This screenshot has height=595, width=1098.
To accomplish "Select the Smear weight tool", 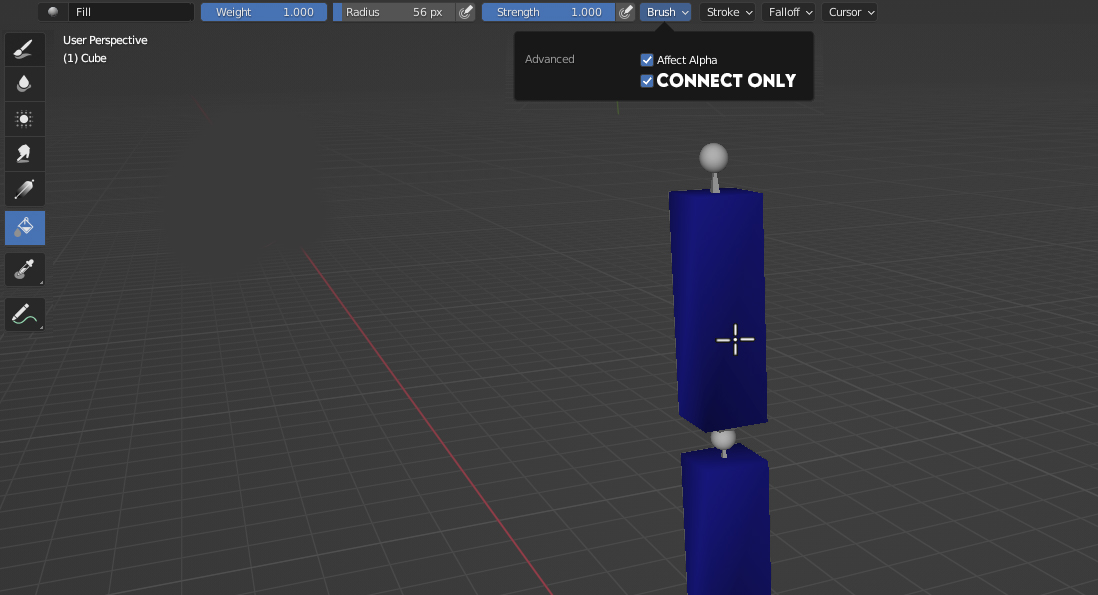I will tap(25, 154).
